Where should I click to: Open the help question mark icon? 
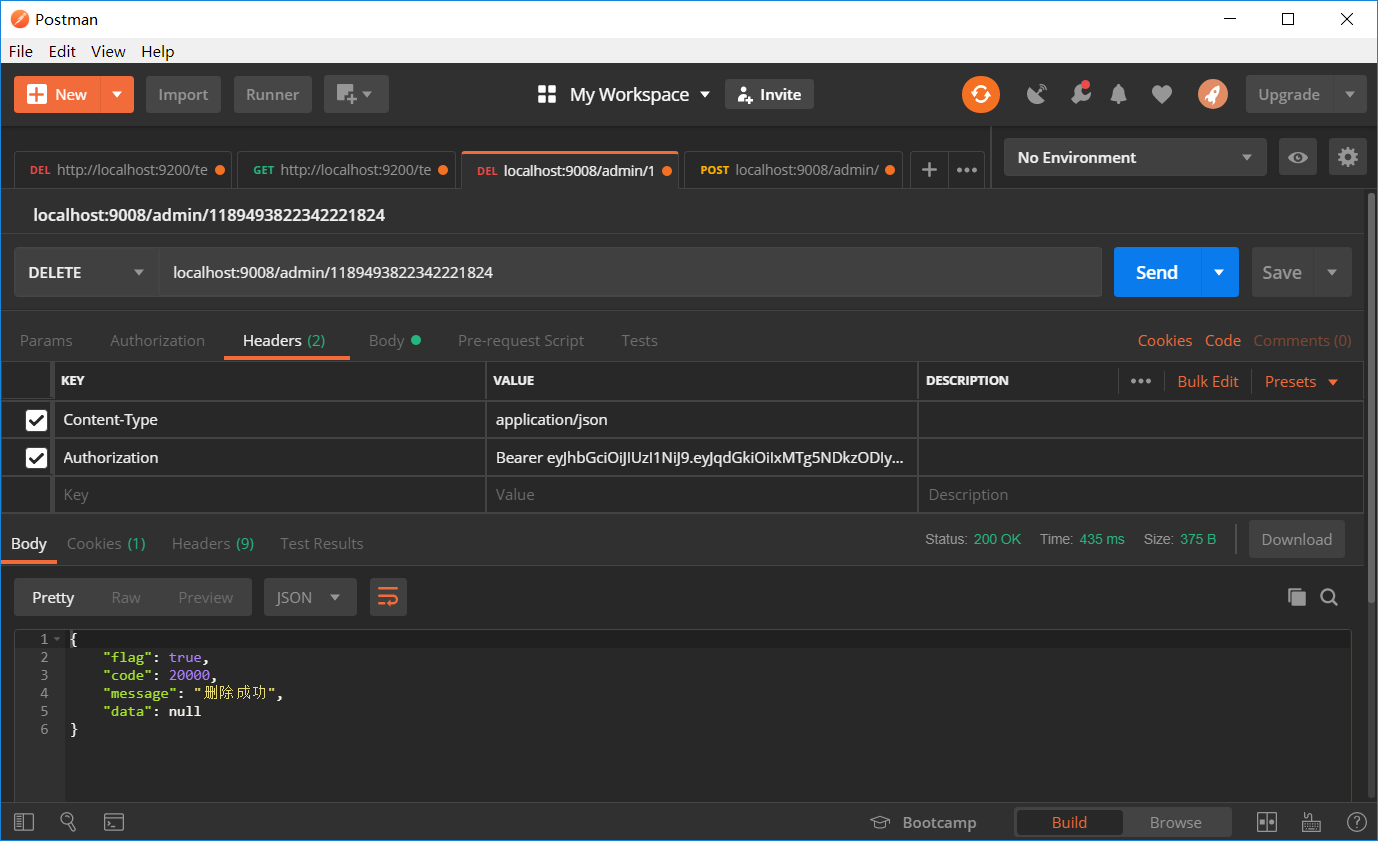tap(1356, 822)
